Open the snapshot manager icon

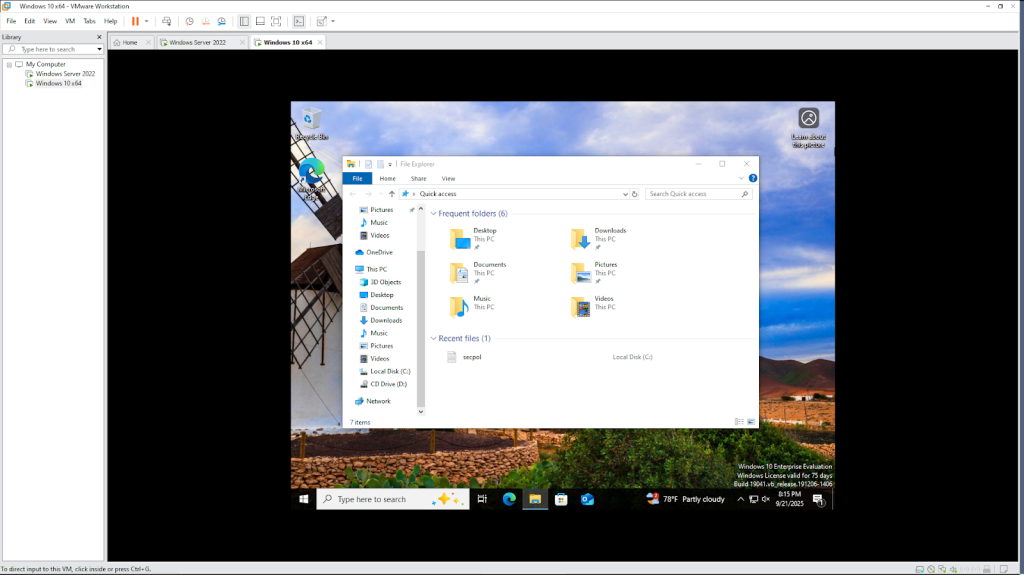[x=221, y=21]
